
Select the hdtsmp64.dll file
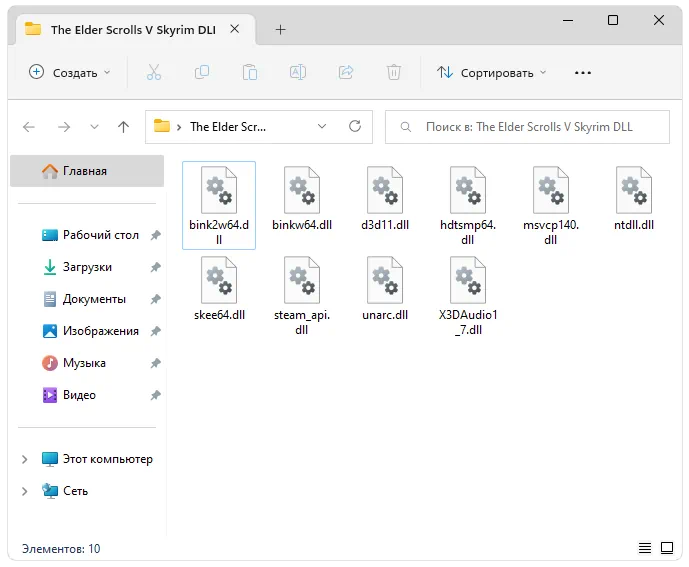click(468, 205)
